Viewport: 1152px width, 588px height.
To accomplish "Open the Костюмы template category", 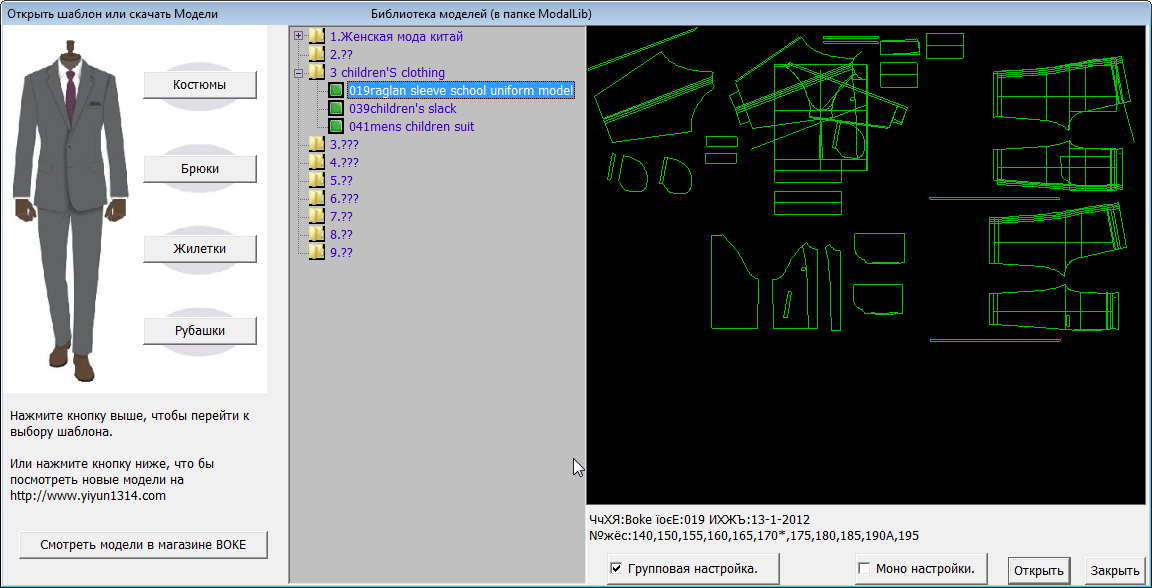I will click(200, 85).
